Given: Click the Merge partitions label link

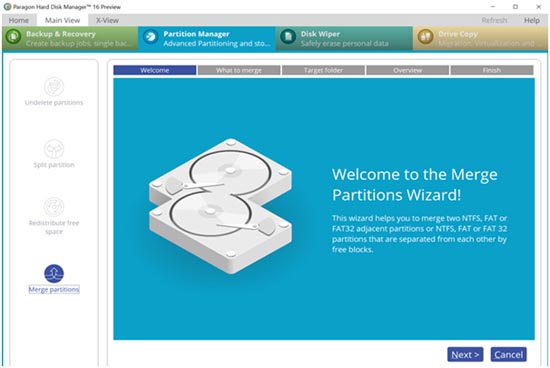Looking at the screenshot, I should (x=54, y=289).
